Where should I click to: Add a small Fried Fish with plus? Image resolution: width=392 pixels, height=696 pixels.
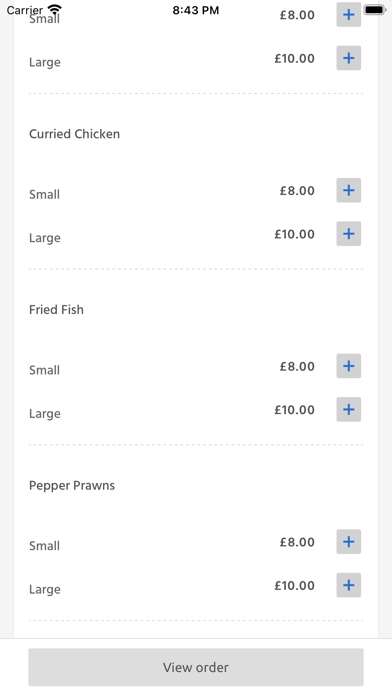[348, 366]
